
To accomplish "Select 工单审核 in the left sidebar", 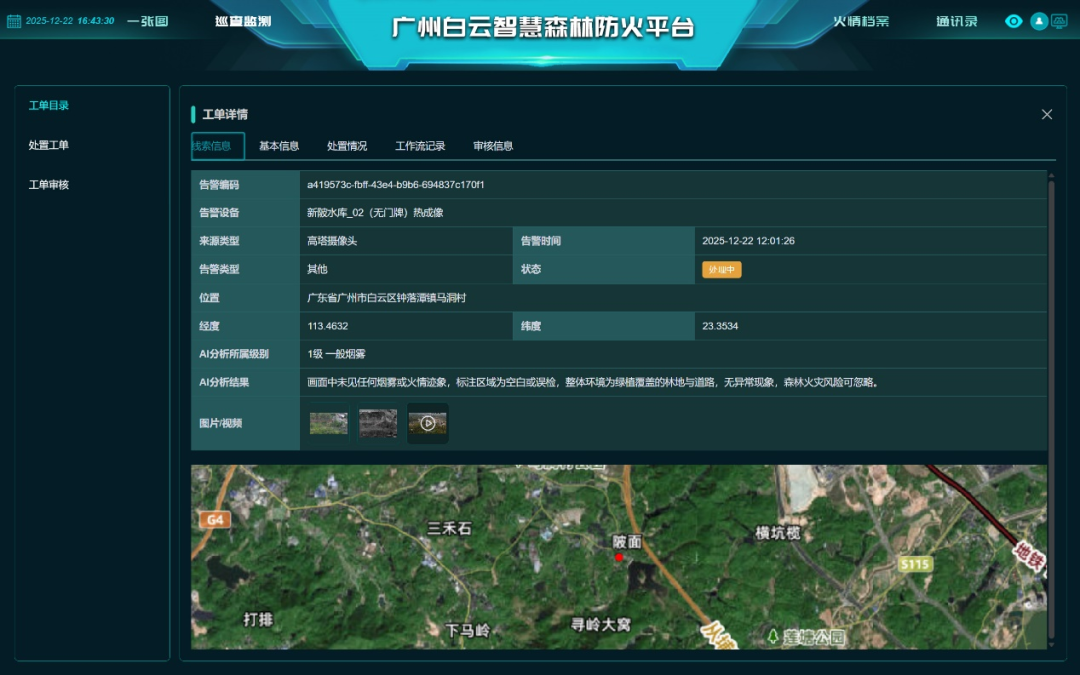I will [x=49, y=185].
